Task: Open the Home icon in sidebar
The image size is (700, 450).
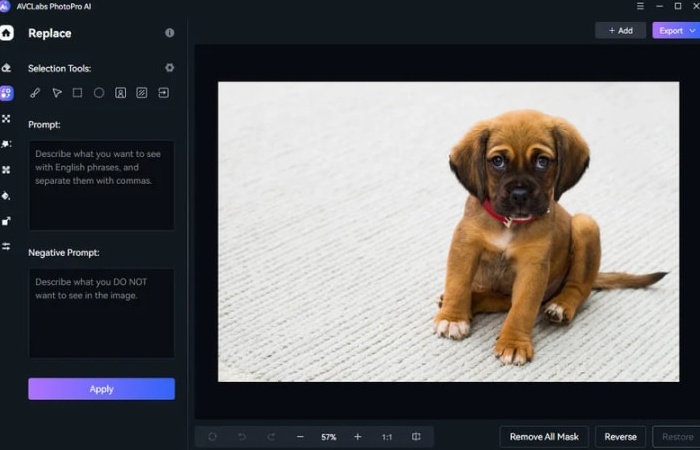Action: [x=7, y=33]
